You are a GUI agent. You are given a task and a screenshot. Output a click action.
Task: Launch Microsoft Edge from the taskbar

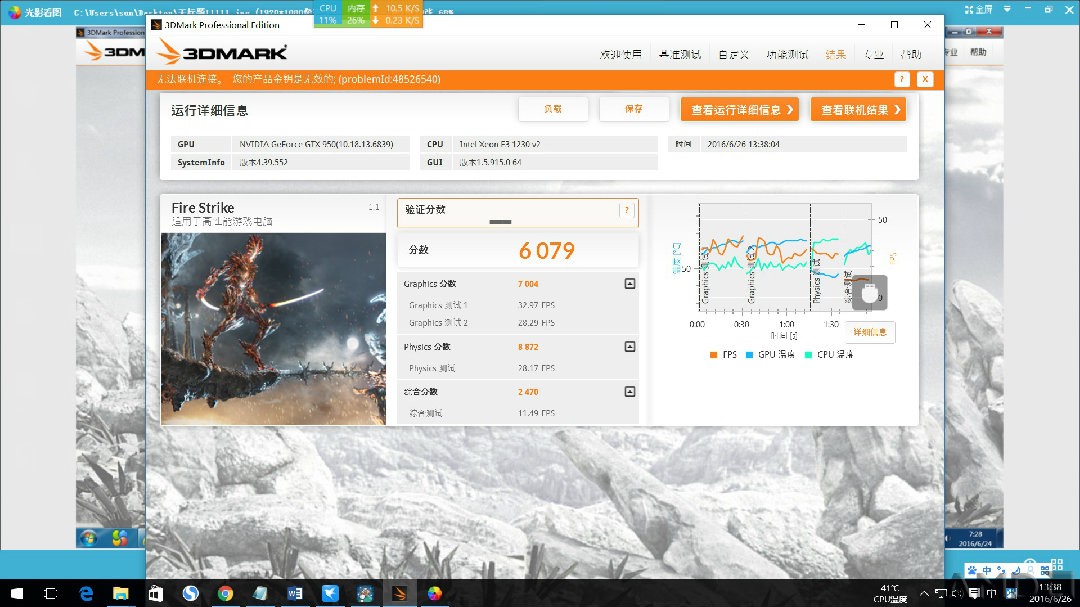(x=86, y=593)
